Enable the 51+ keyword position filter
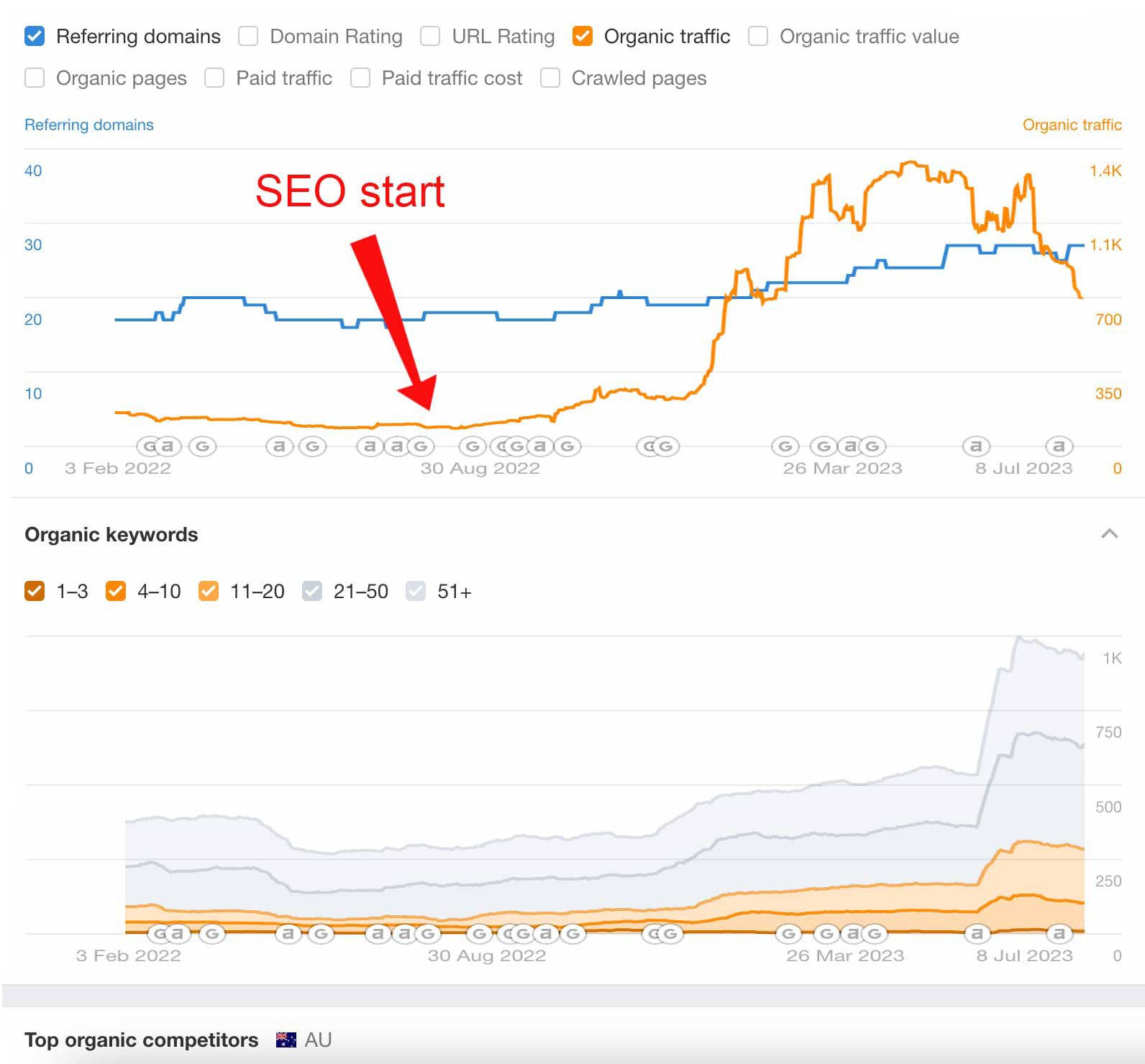The width and height of the screenshot is (1145, 1064). click(415, 591)
